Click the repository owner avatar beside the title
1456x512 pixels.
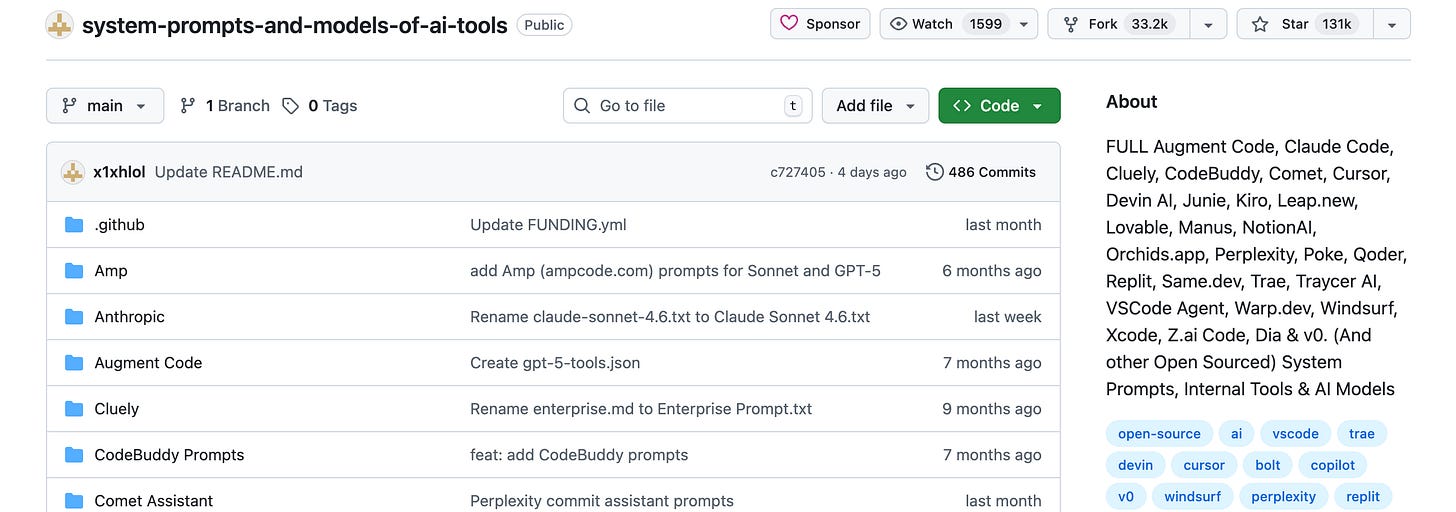60,25
